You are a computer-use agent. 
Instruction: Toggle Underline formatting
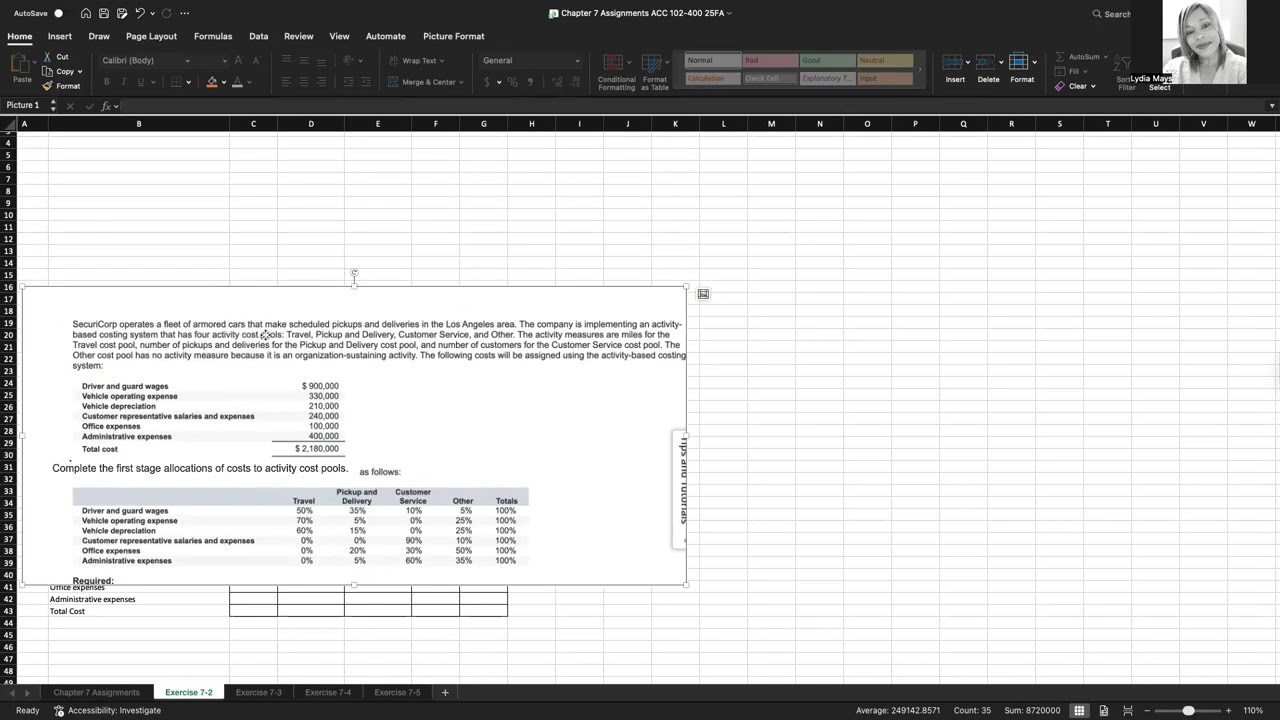pos(140,82)
